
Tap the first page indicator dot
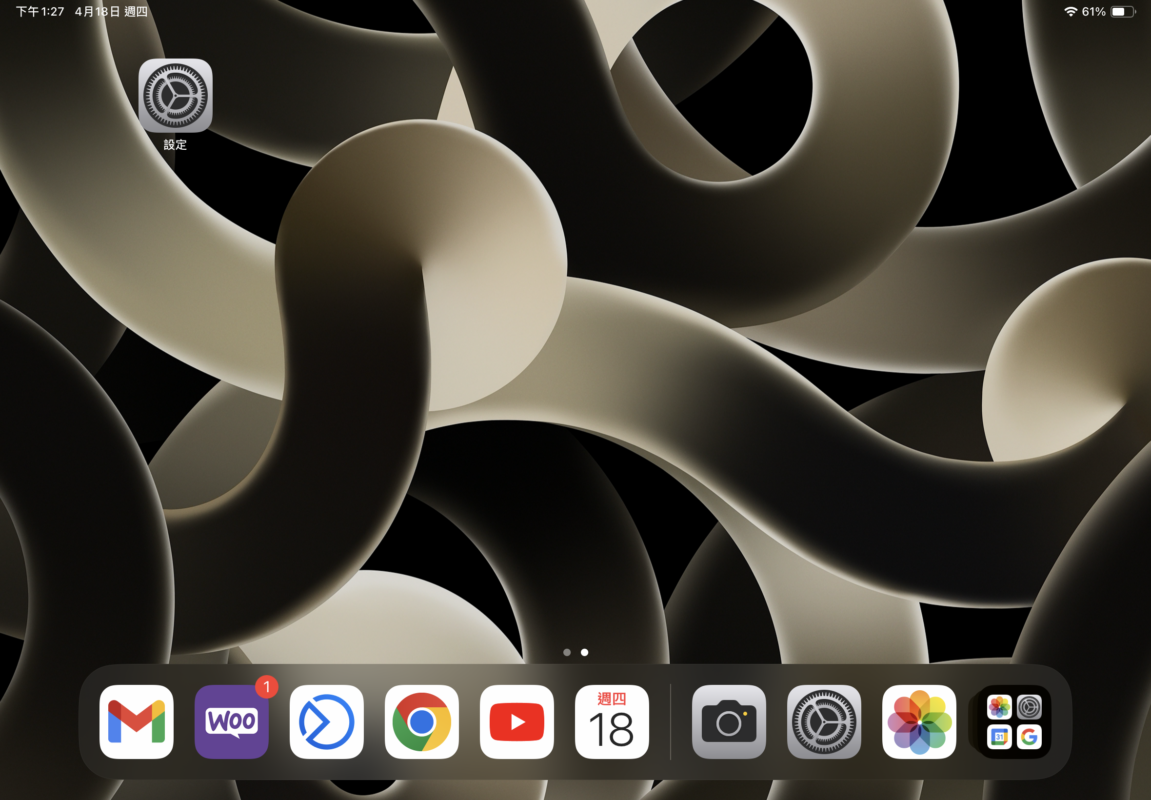[567, 652]
